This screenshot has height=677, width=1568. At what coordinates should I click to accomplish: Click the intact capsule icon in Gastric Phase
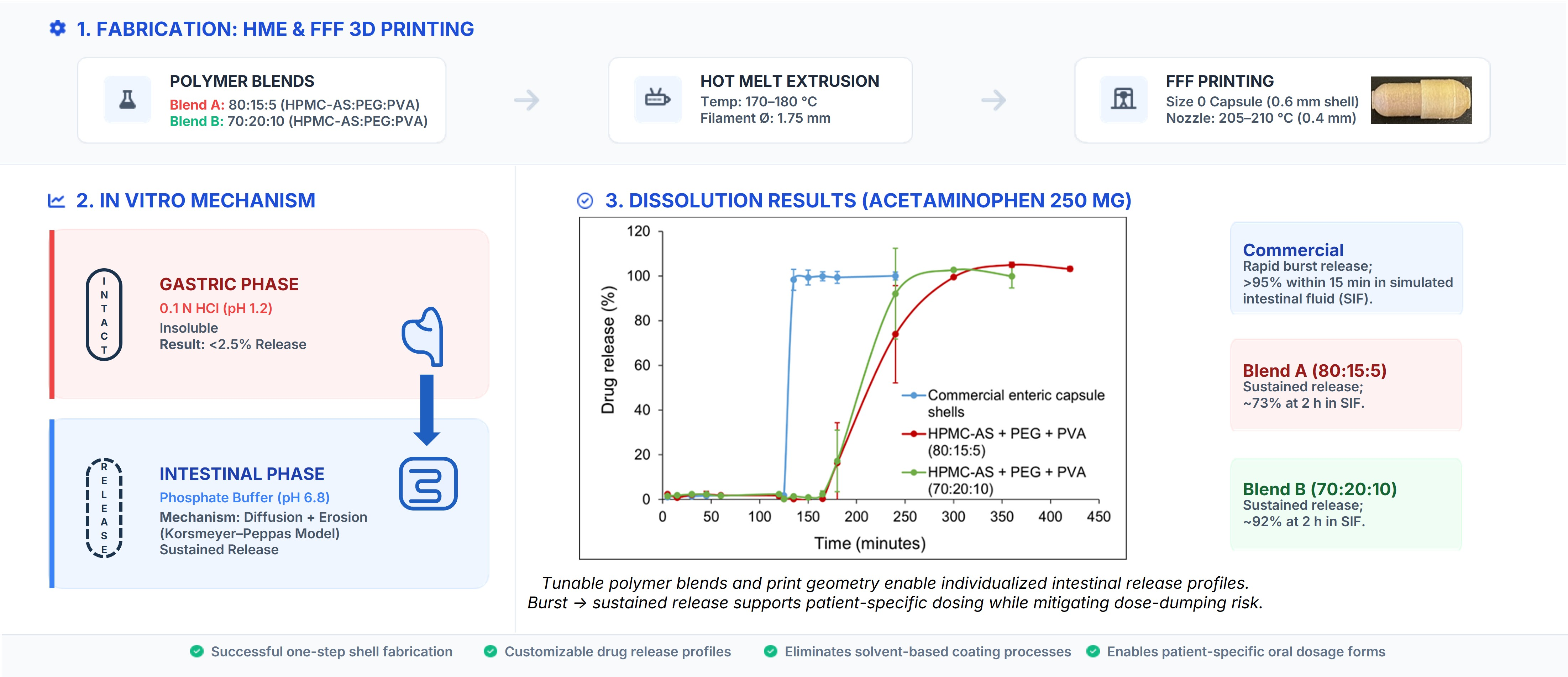pyautogui.click(x=104, y=314)
